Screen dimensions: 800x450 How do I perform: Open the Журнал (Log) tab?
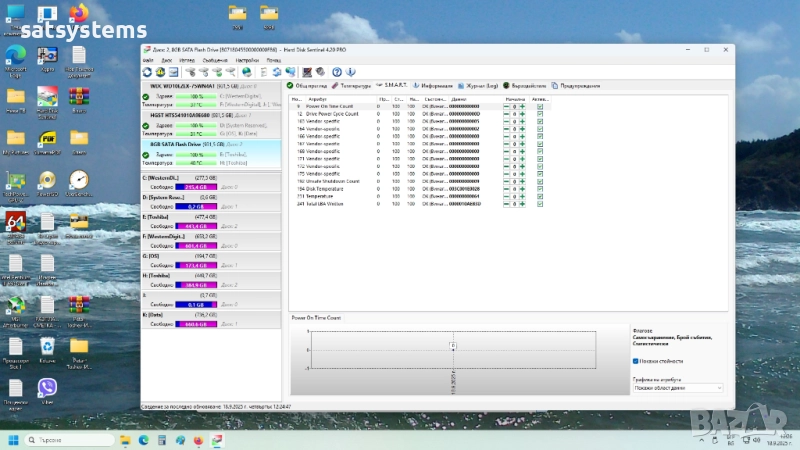pos(477,86)
